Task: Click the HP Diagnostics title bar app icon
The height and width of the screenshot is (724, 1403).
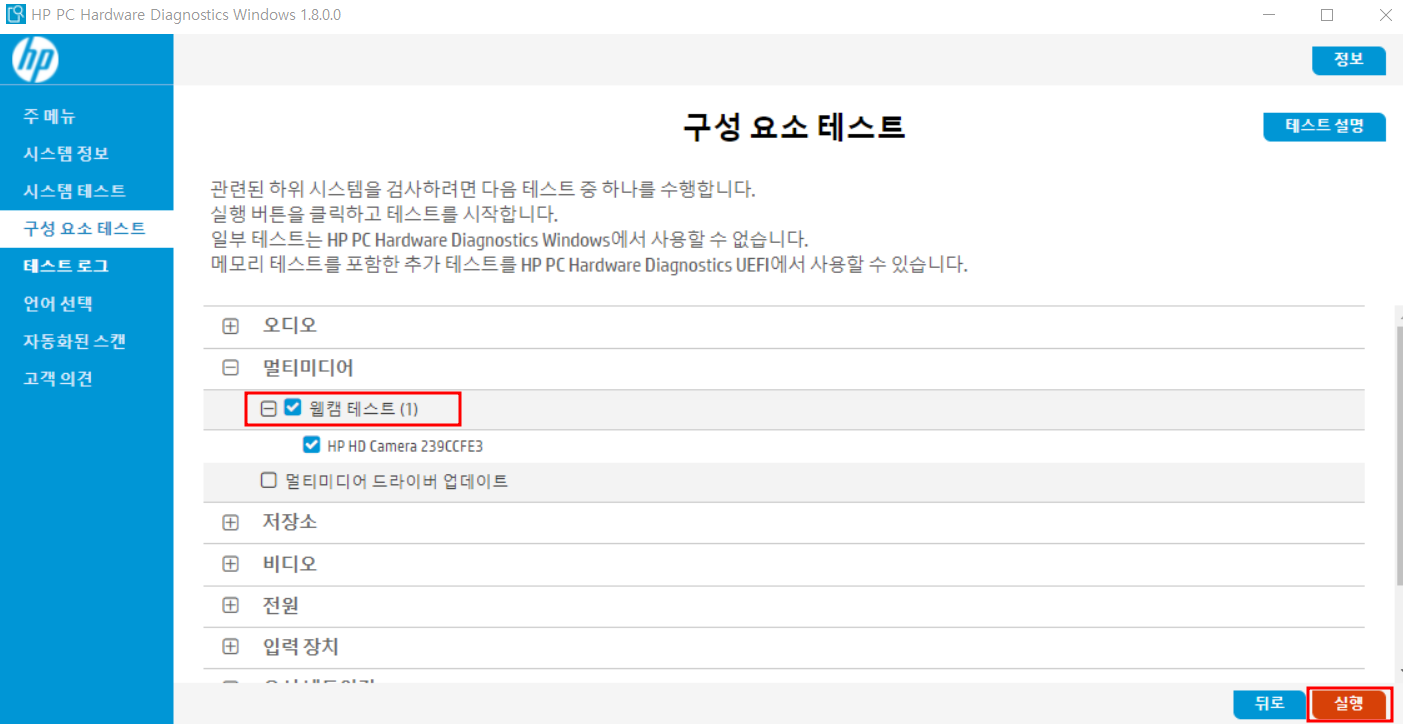Action: pyautogui.click(x=16, y=15)
